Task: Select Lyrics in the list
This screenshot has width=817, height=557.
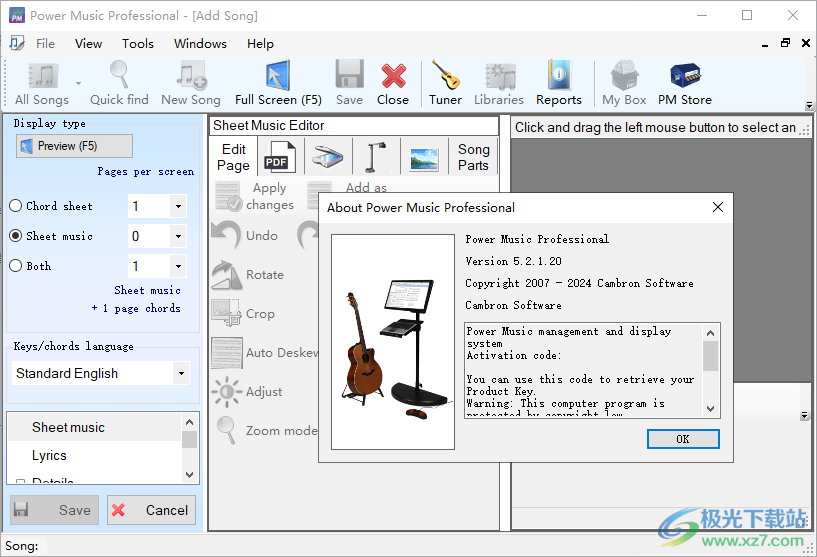Action: tap(49, 455)
